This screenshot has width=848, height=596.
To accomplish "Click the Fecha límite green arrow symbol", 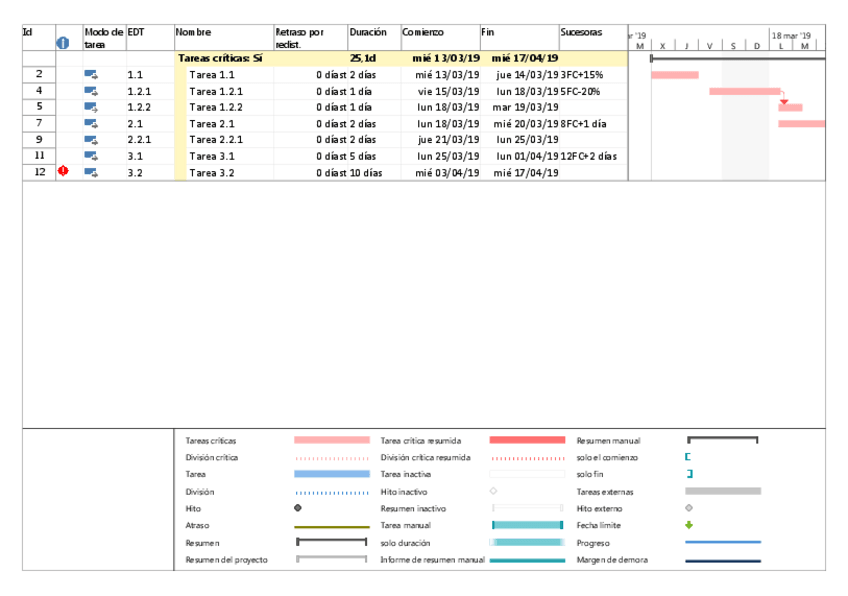I will [x=689, y=525].
